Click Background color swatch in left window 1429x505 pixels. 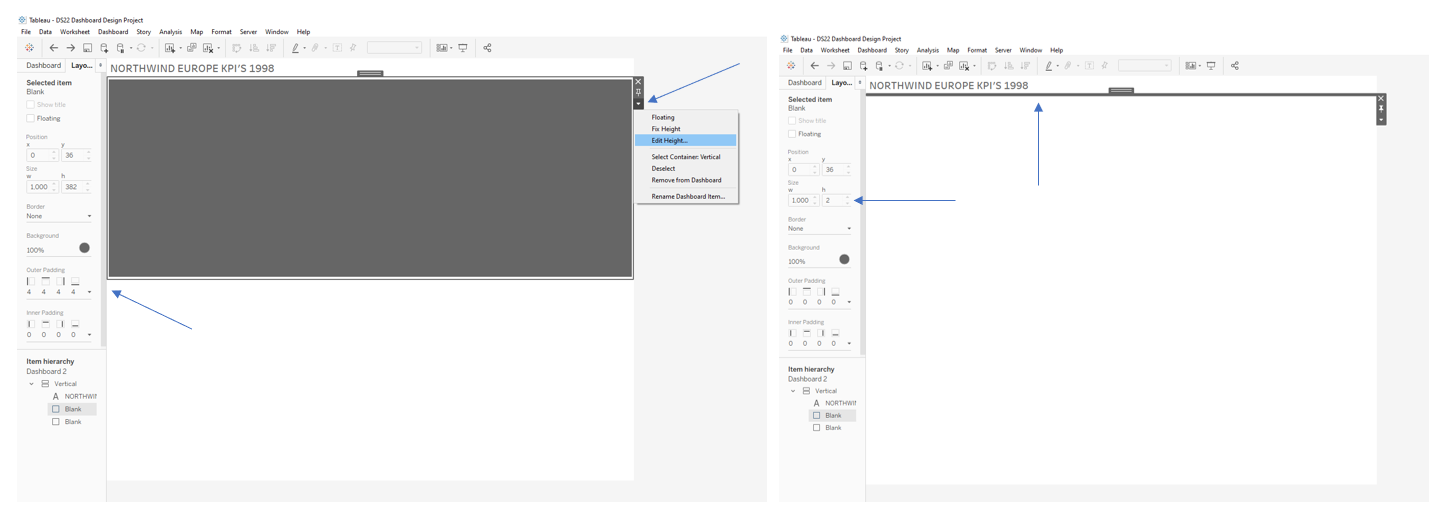84,248
